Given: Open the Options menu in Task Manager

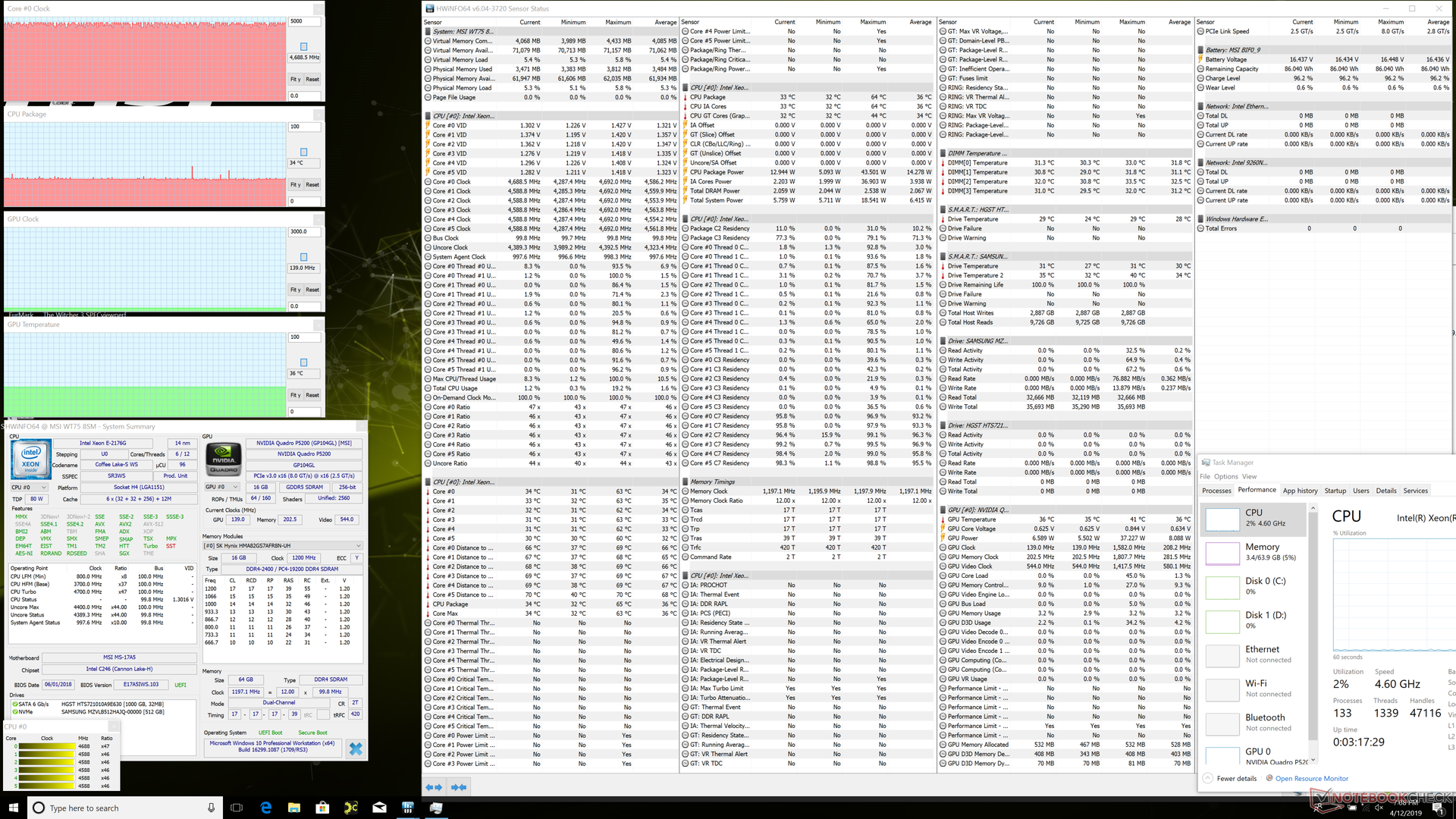Looking at the screenshot, I should pos(1225,476).
